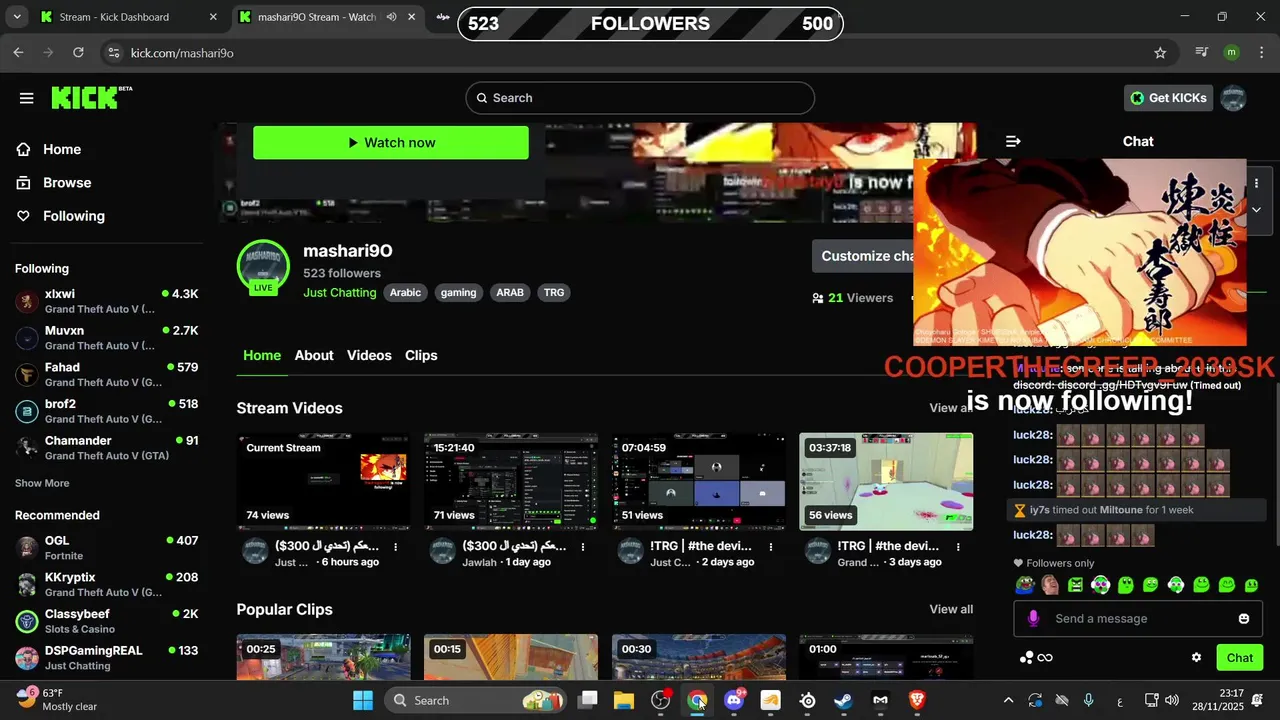Open options for the 03:37:18 video
The image size is (1280, 720).
[958, 547]
